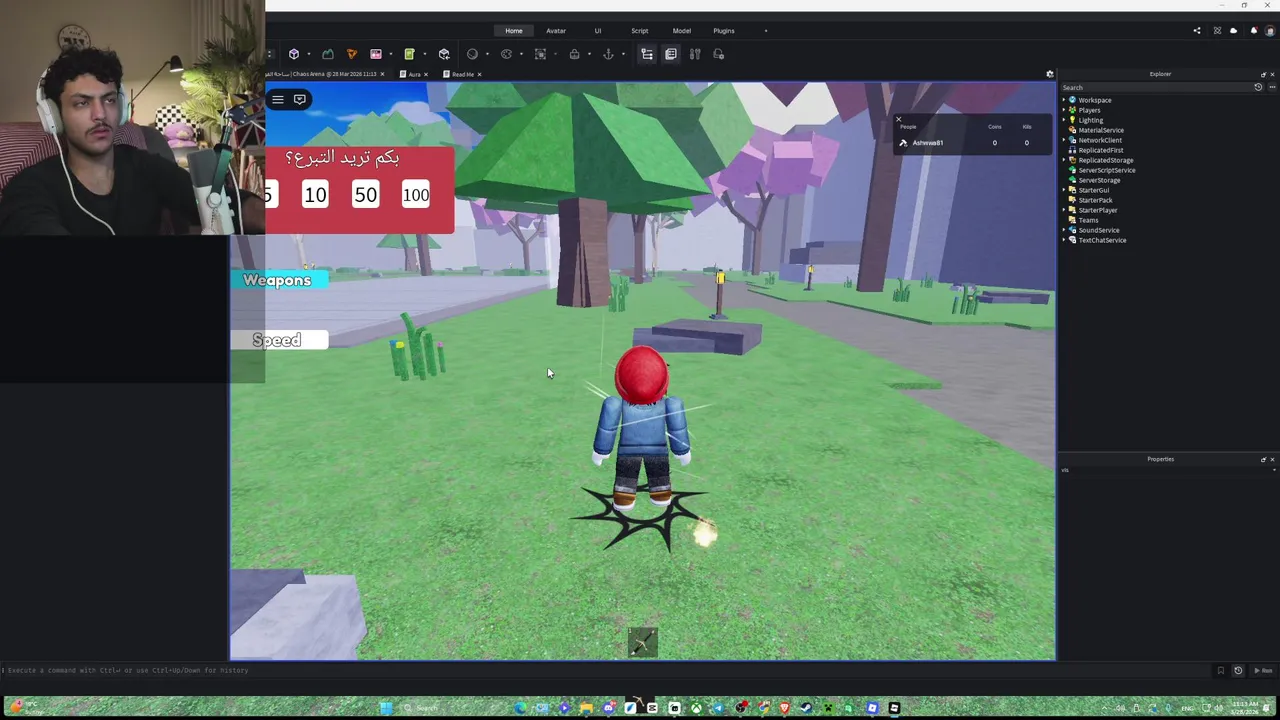Expand the ReplicatedStorage tree node
The width and height of the screenshot is (1280, 720).
pos(1064,160)
